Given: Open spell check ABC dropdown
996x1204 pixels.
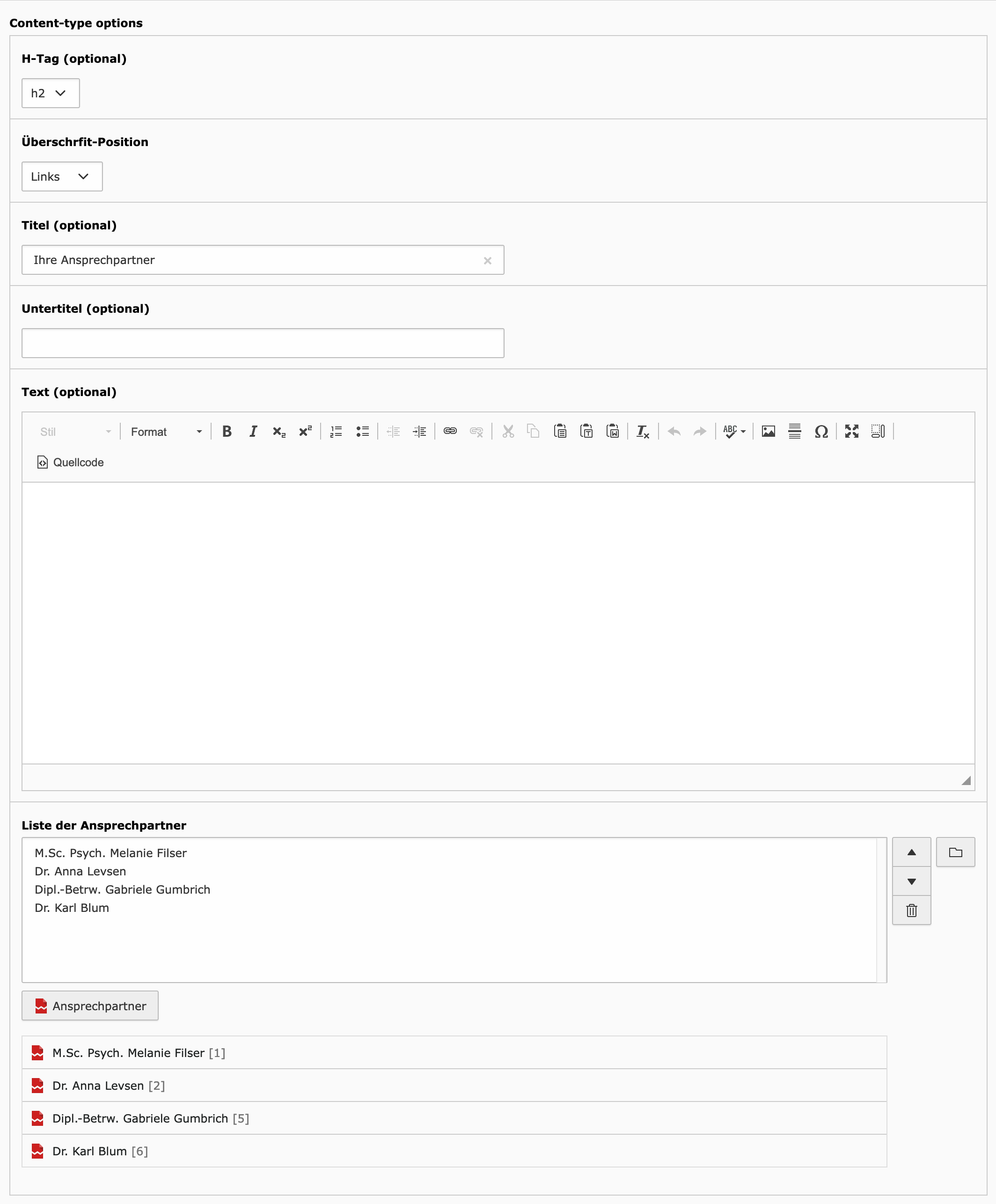Looking at the screenshot, I should tap(734, 431).
